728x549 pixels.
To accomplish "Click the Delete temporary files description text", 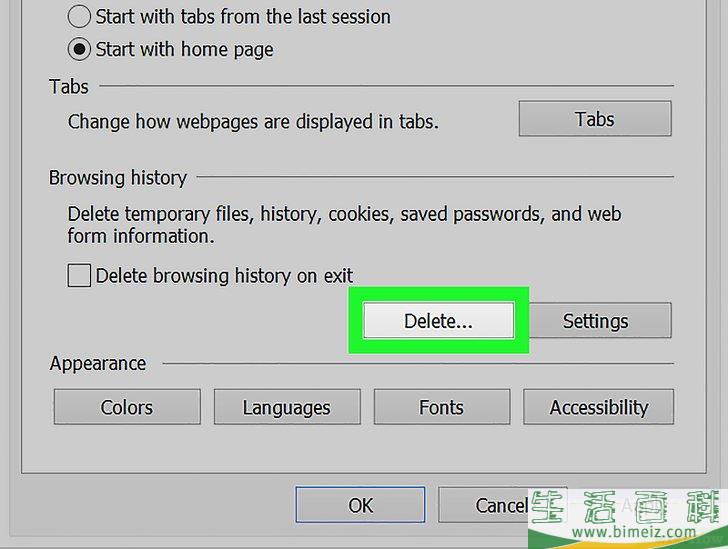I will [344, 225].
